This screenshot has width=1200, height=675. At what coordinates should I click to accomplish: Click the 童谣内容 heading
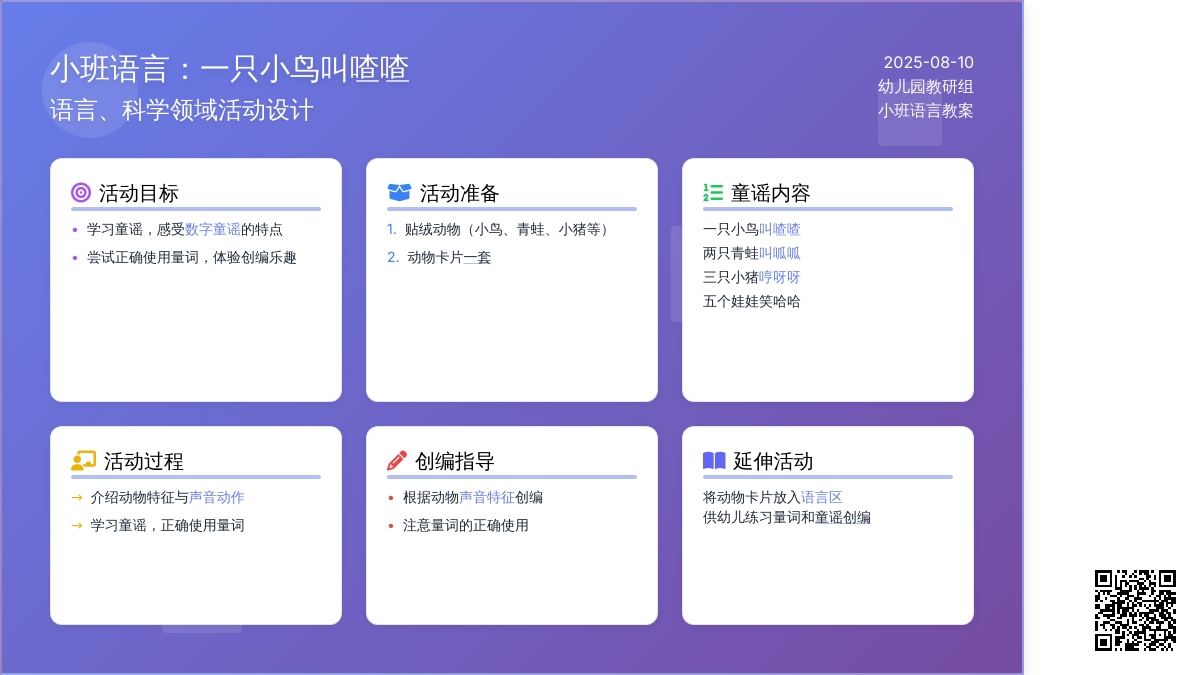[x=771, y=193]
